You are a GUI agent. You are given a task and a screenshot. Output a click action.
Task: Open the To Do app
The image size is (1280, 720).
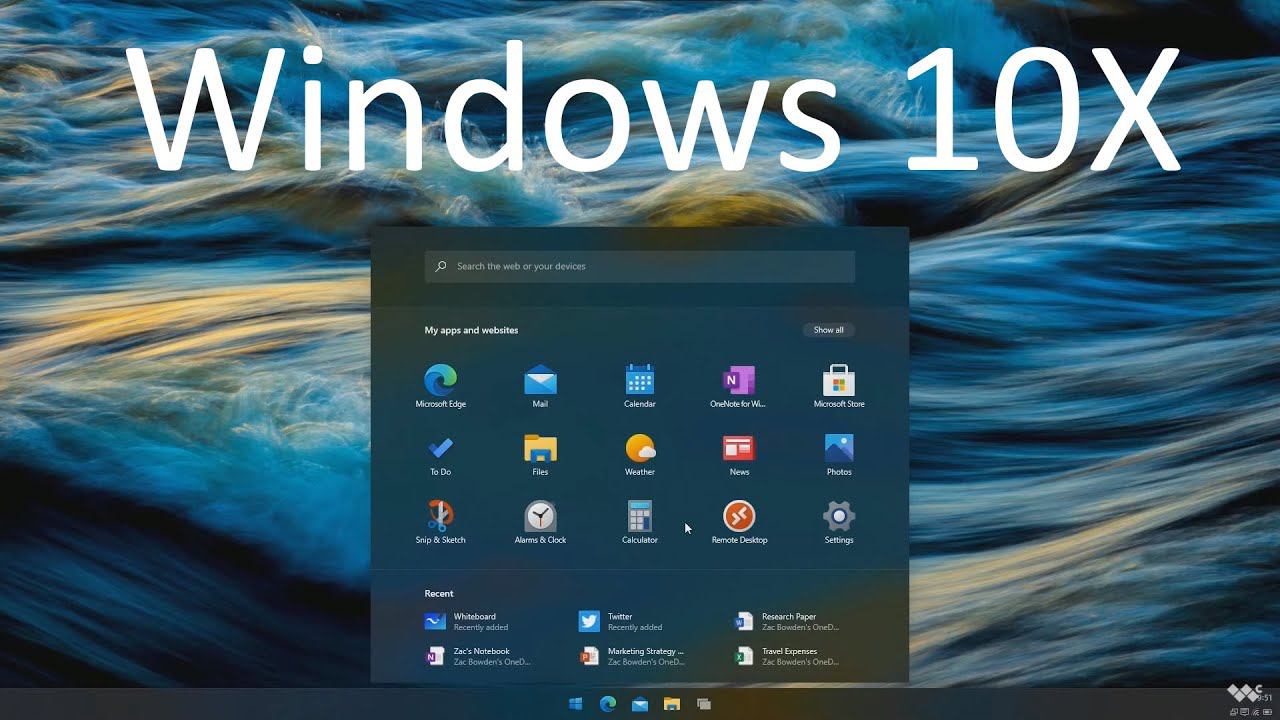point(440,454)
